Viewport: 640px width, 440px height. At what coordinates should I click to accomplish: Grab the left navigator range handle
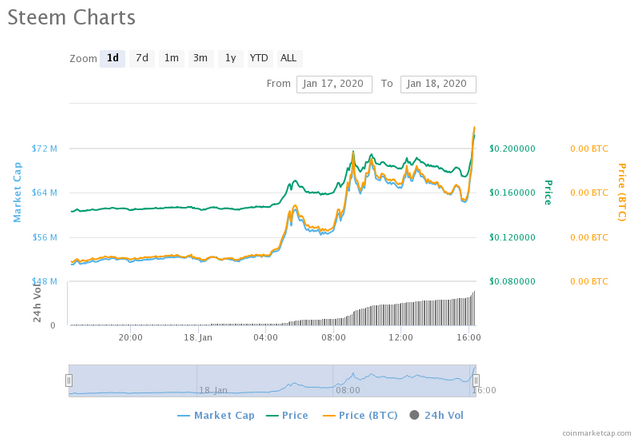coord(69,380)
